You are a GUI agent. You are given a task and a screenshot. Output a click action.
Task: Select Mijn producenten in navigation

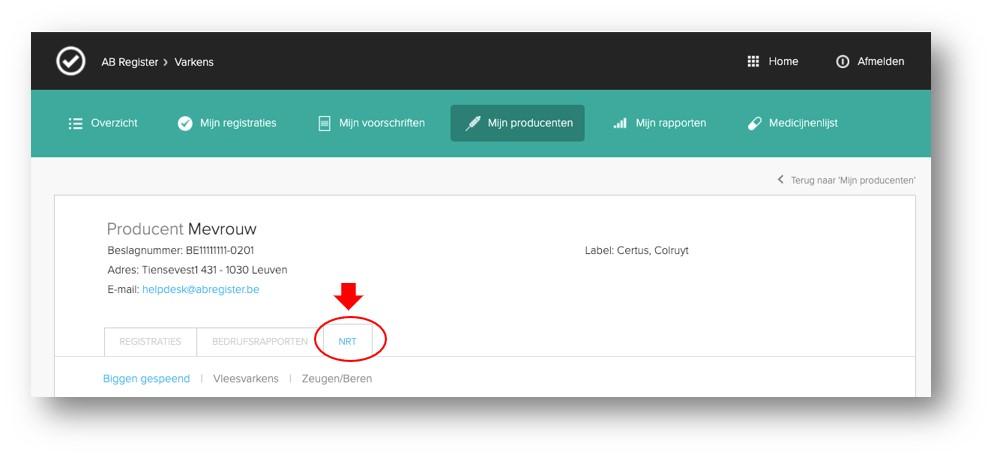tap(517, 123)
